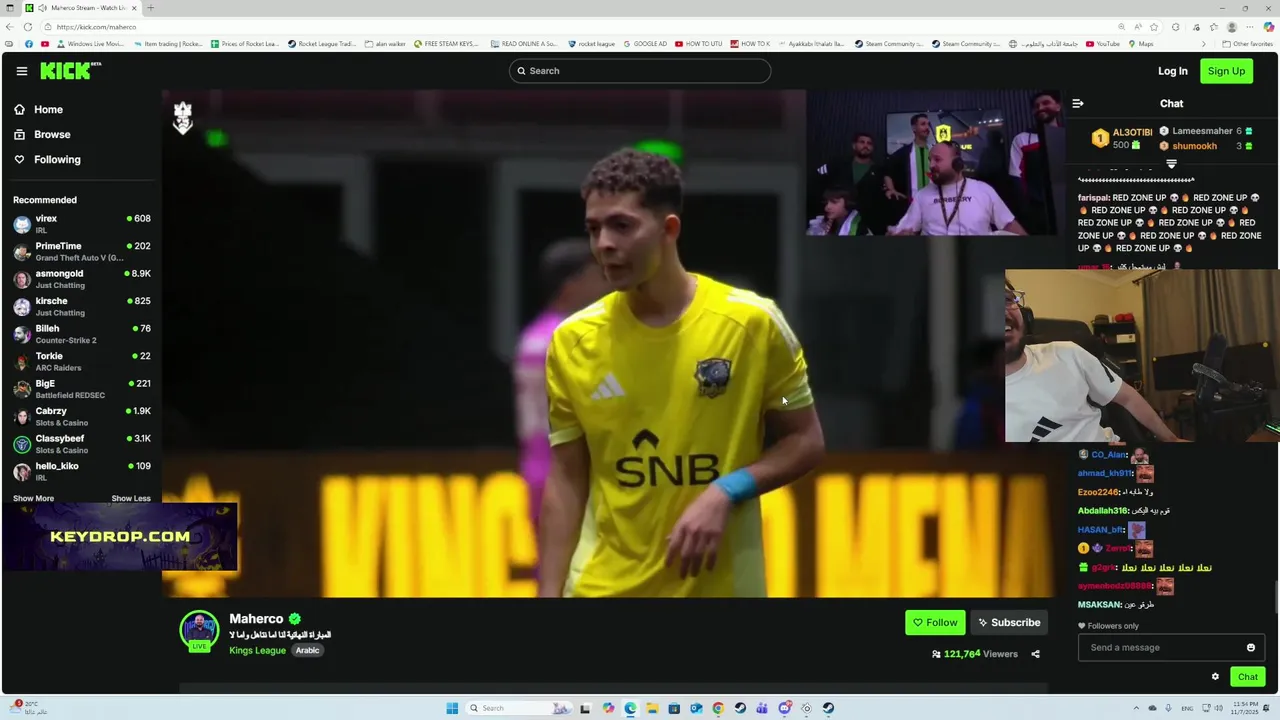Click the Log In button
This screenshot has width=1280, height=720.
[1173, 71]
